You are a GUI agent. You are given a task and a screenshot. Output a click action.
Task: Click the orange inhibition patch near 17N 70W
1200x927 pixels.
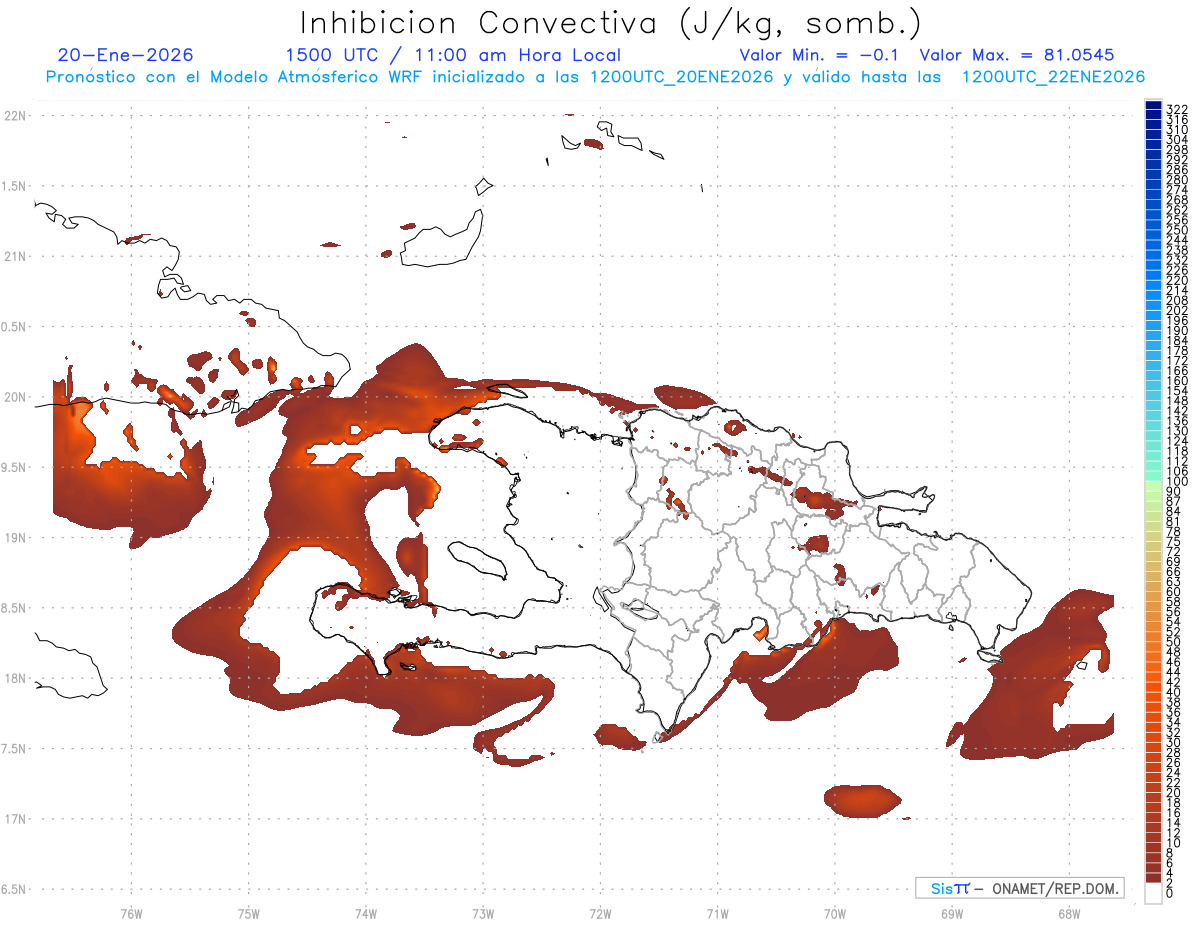pos(863,801)
